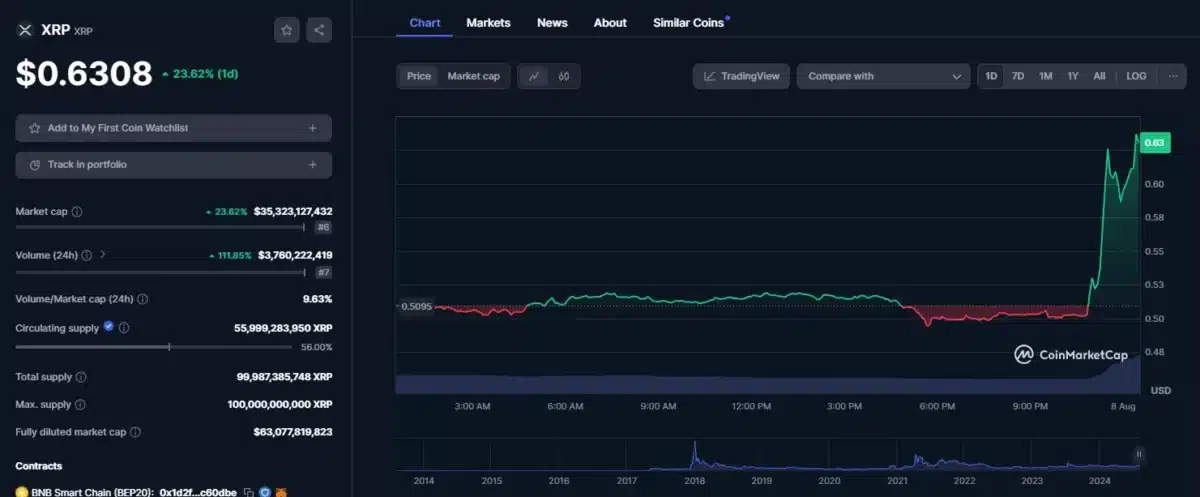The width and height of the screenshot is (1200, 497).
Task: Set chart range to All
Action: 1099,76
